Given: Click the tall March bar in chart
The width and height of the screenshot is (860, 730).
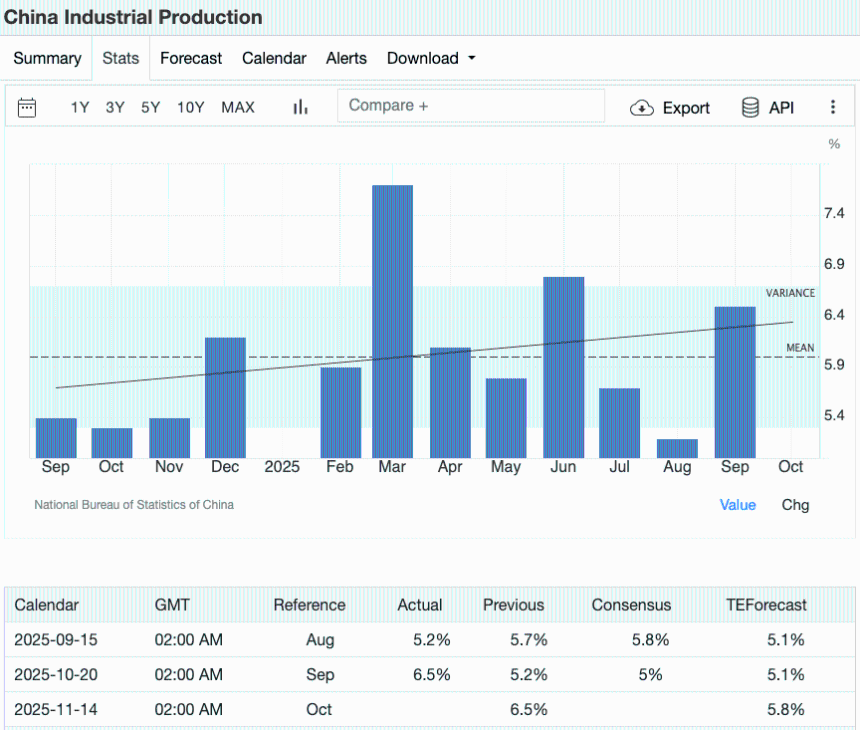Looking at the screenshot, I should point(393,320).
